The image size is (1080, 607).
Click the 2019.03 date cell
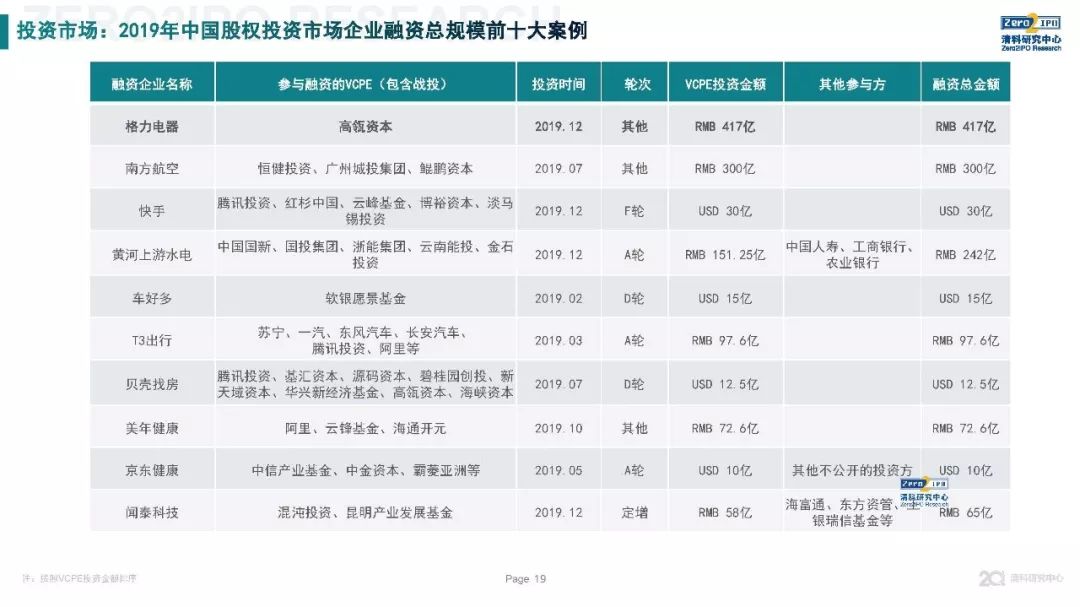pos(559,340)
